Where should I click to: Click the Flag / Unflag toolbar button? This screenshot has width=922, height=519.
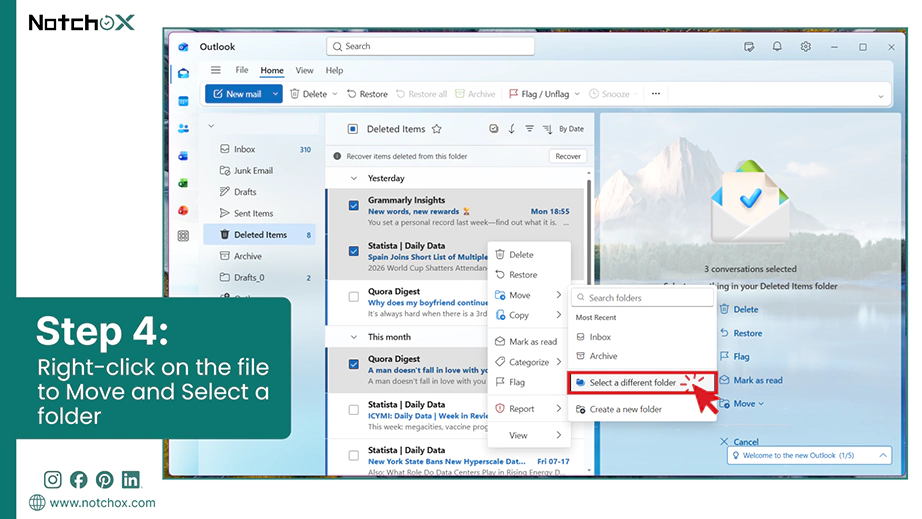coord(539,94)
